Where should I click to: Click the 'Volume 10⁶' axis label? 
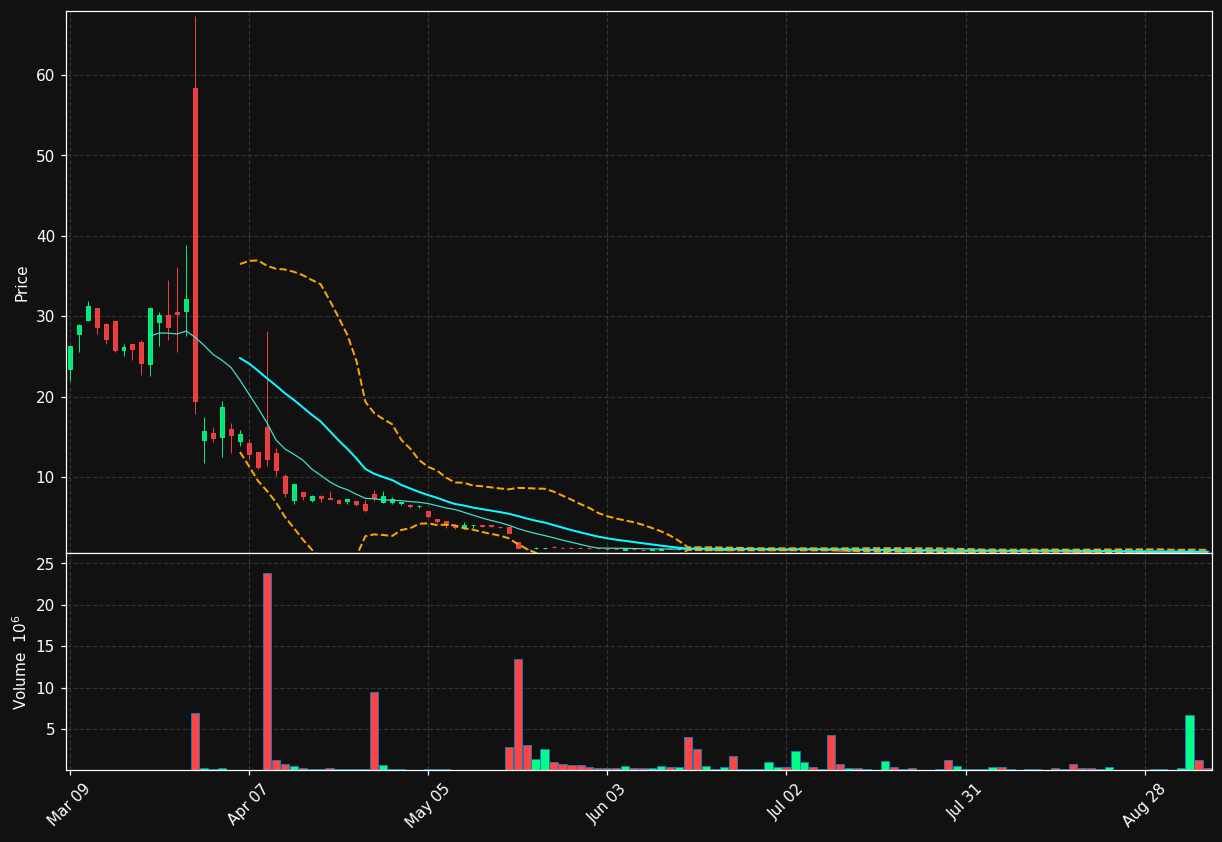(21, 663)
